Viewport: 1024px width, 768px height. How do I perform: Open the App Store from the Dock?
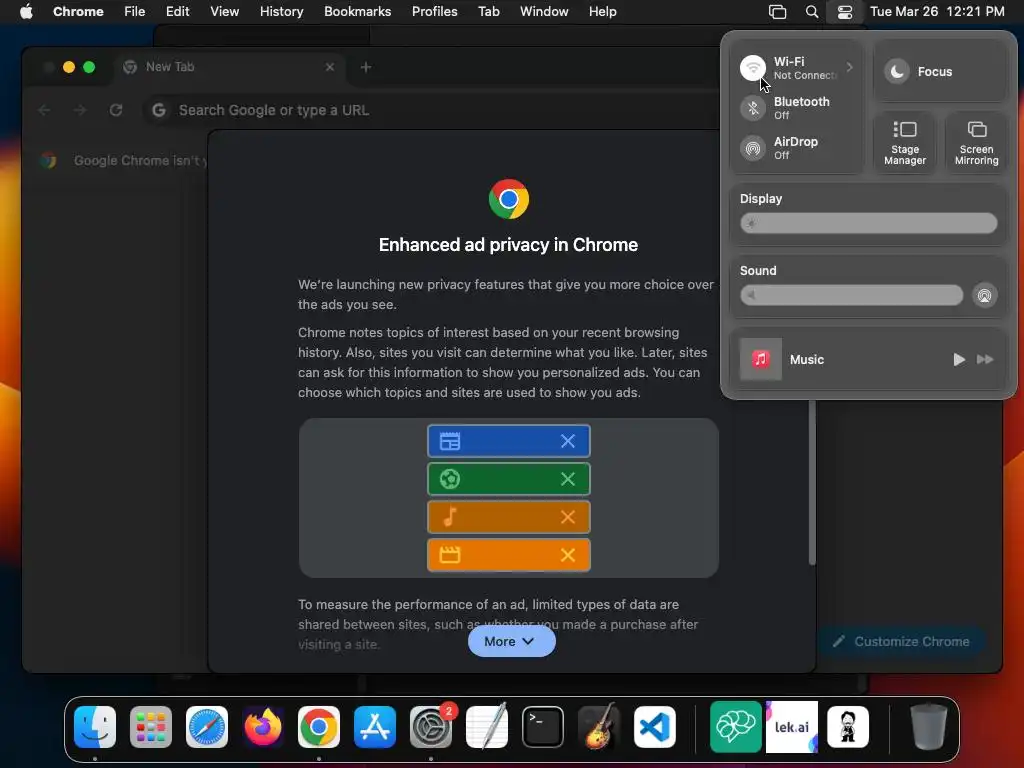[x=375, y=727]
